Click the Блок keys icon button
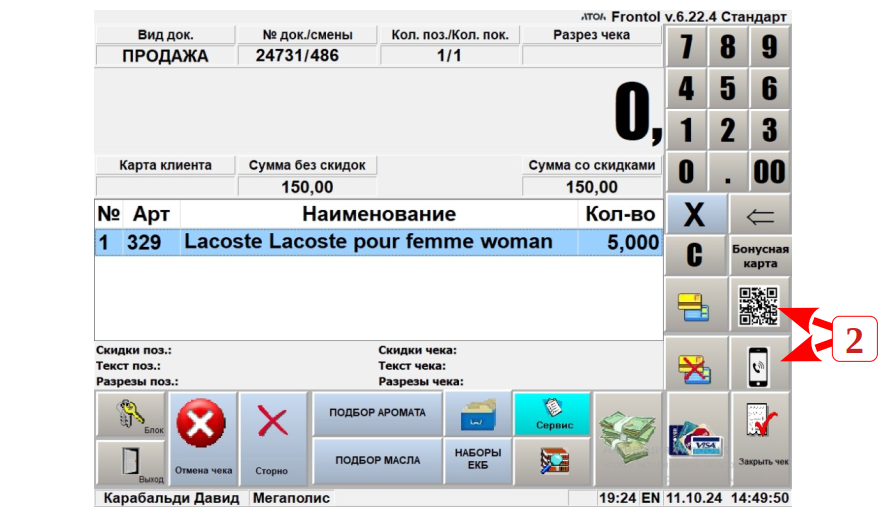The height and width of the screenshot is (518, 891). pyautogui.click(x=131, y=416)
